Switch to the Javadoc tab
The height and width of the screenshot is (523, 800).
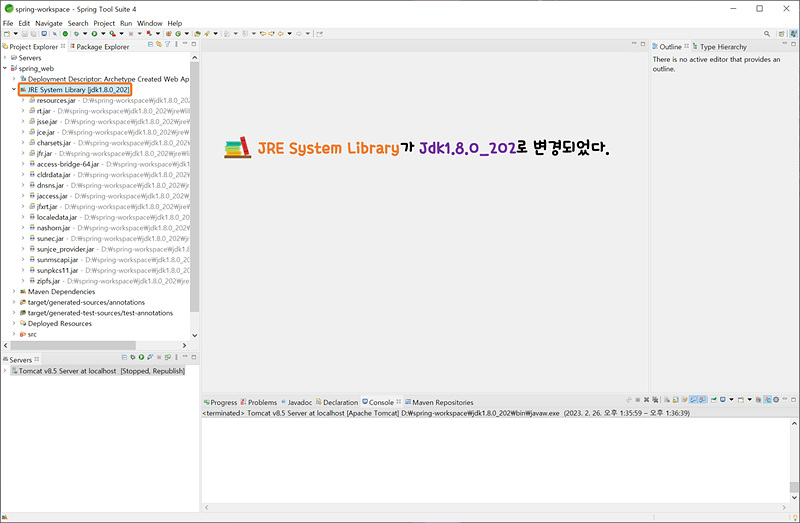[x=296, y=402]
